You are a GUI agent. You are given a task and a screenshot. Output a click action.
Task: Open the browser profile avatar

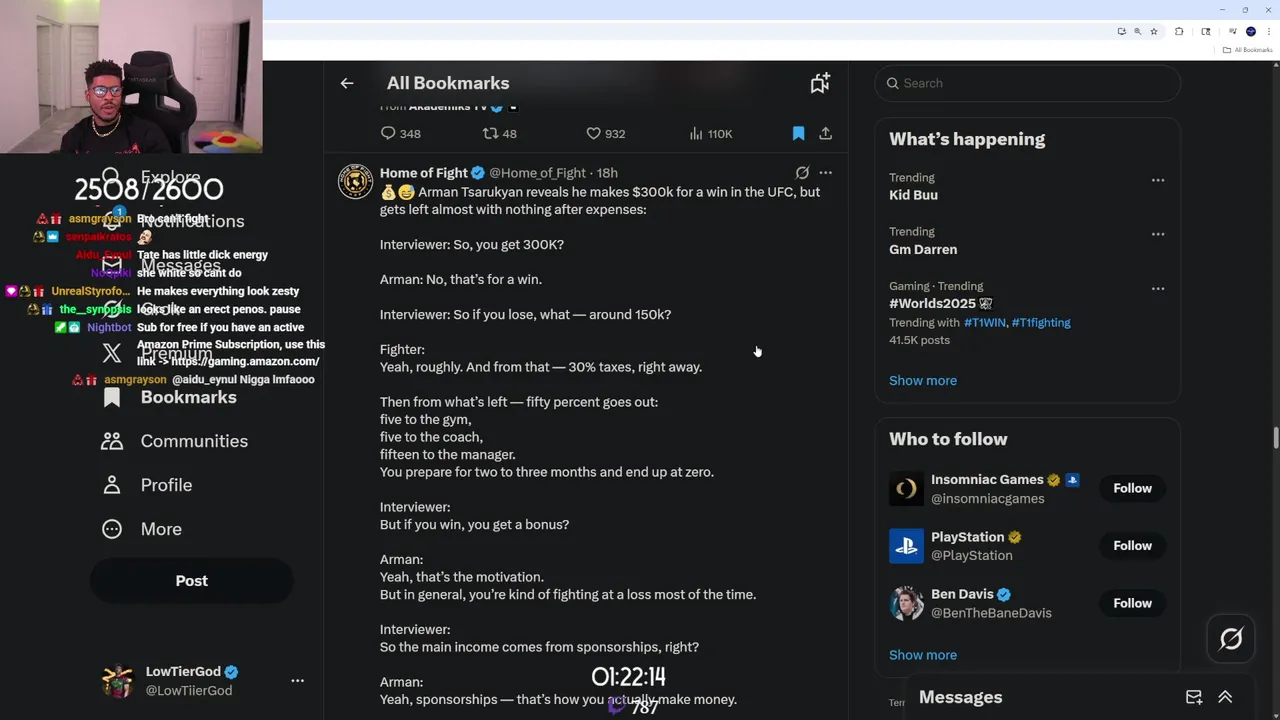1250,32
